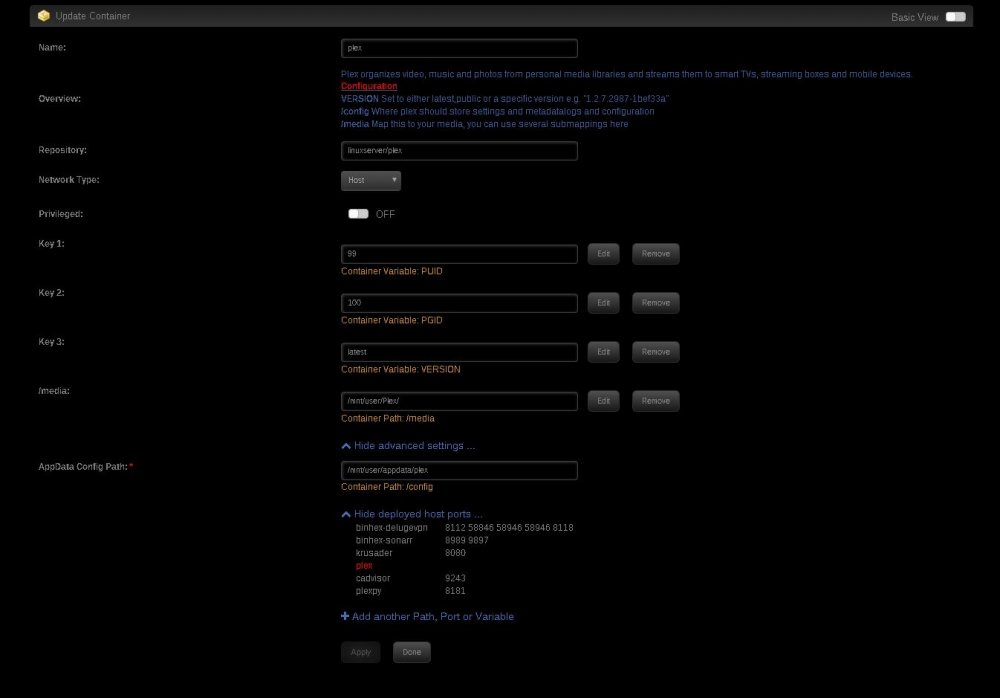This screenshot has width=1000, height=698.
Task: Open the red Configuration link
Action: (x=369, y=86)
